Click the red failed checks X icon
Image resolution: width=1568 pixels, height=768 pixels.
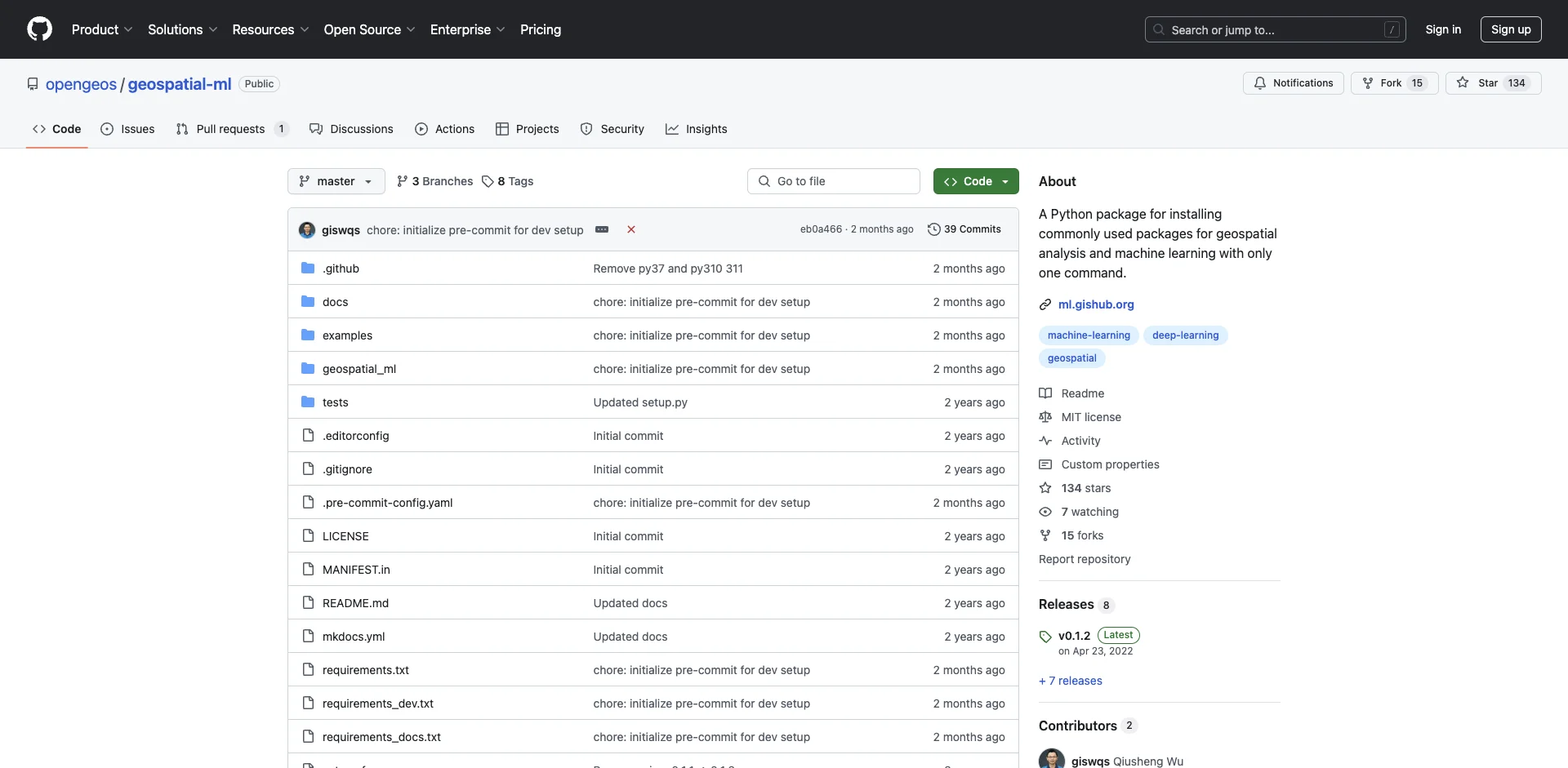(631, 229)
